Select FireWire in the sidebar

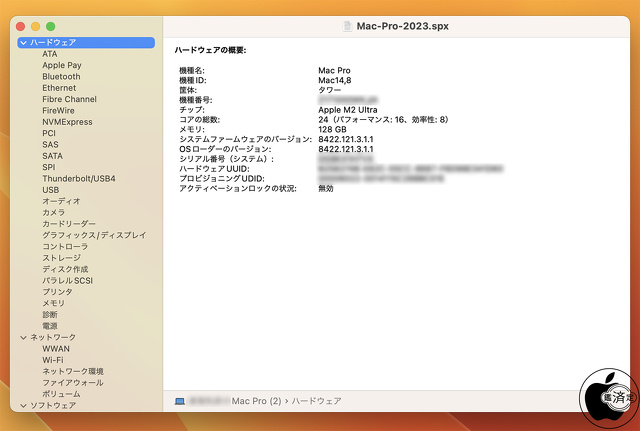click(x=58, y=111)
